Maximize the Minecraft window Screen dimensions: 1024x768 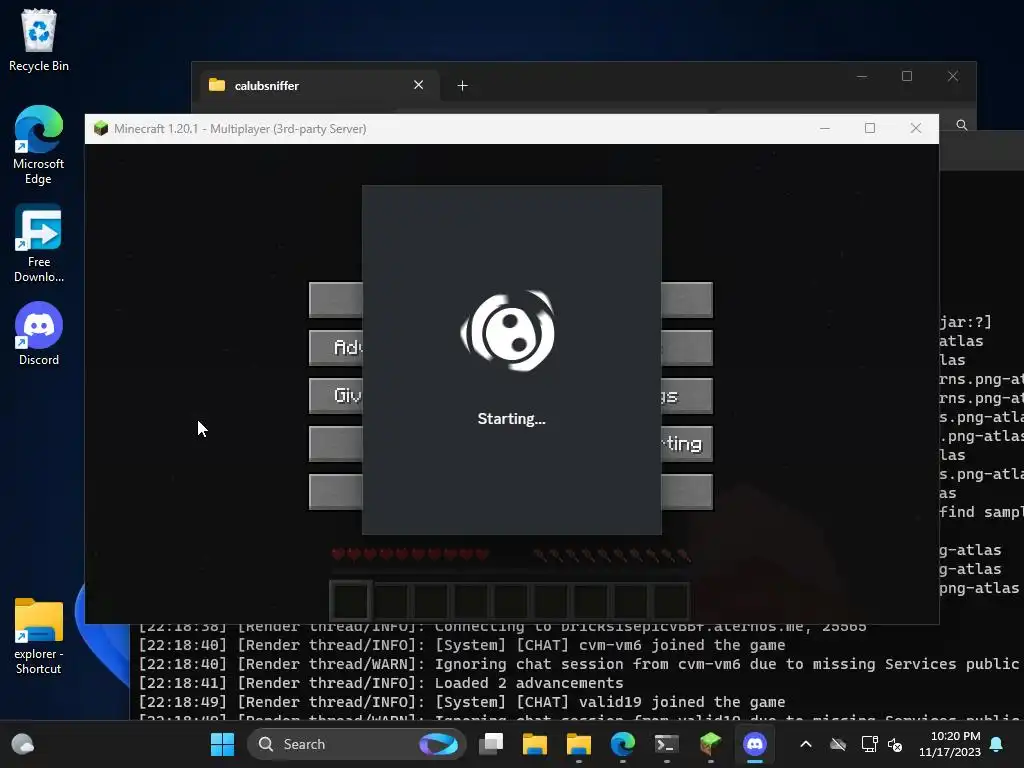click(x=870, y=129)
